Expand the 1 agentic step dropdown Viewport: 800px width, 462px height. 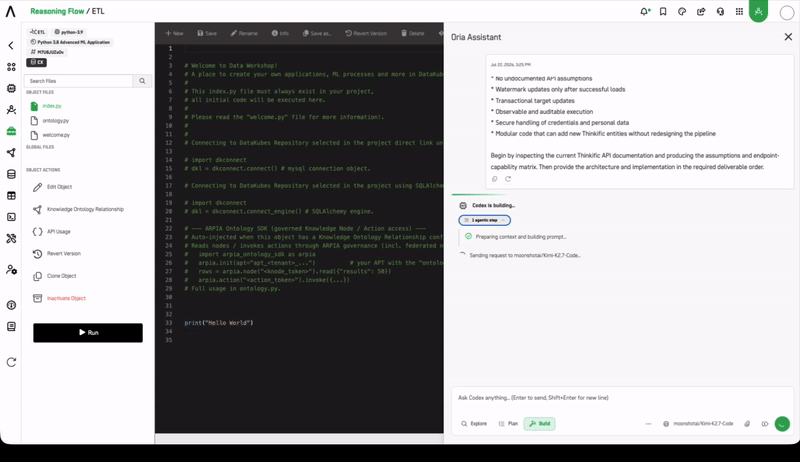point(484,220)
